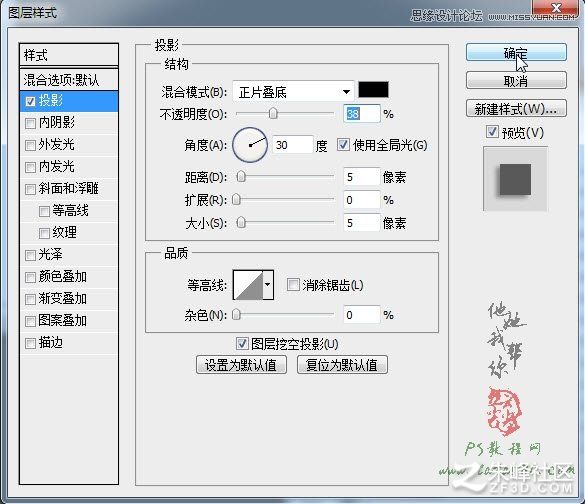Click the 确定 button
This screenshot has height=504, width=585.
pyautogui.click(x=516, y=53)
